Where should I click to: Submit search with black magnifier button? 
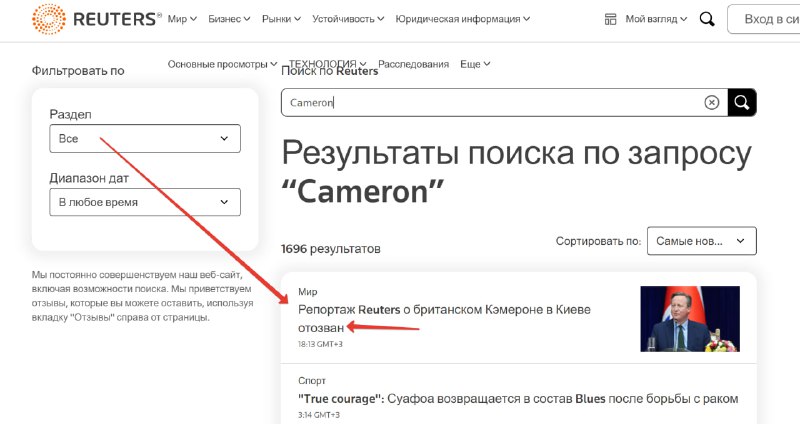point(742,103)
